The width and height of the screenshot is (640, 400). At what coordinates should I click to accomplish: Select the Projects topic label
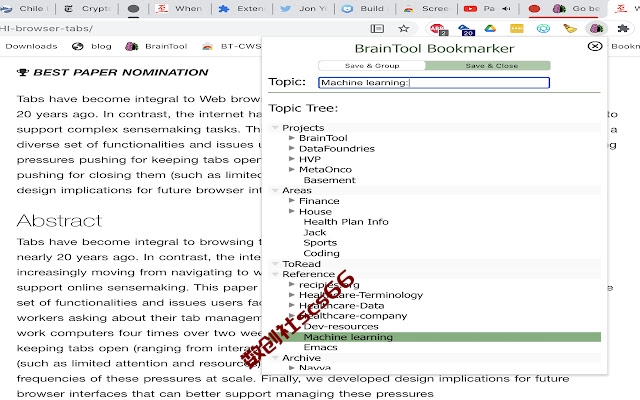[303, 128]
